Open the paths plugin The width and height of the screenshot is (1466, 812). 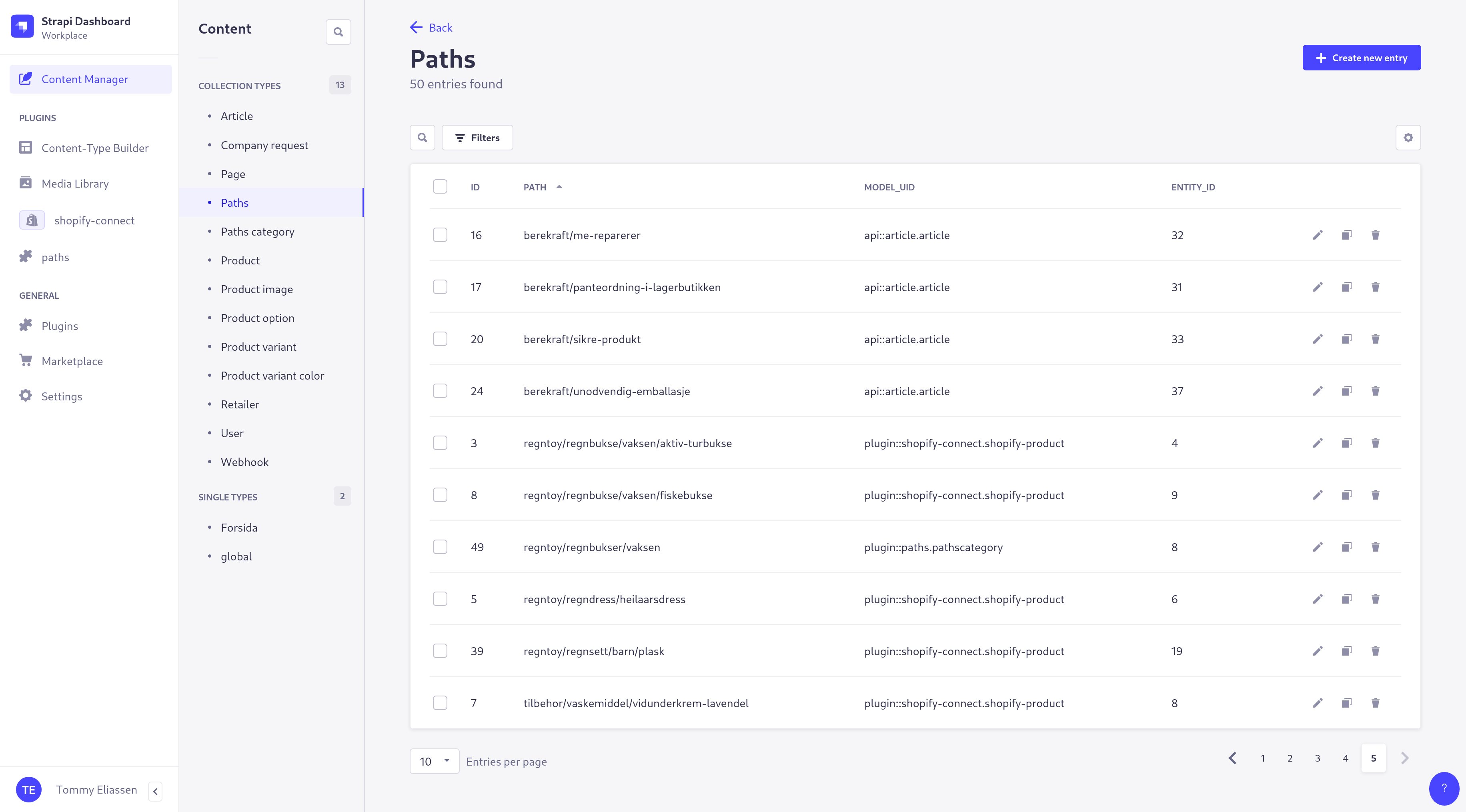pos(55,257)
